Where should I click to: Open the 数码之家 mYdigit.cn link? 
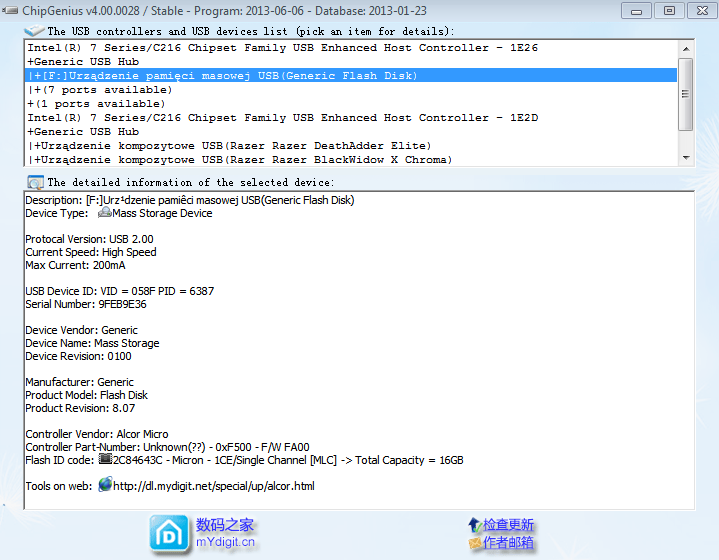click(225, 533)
